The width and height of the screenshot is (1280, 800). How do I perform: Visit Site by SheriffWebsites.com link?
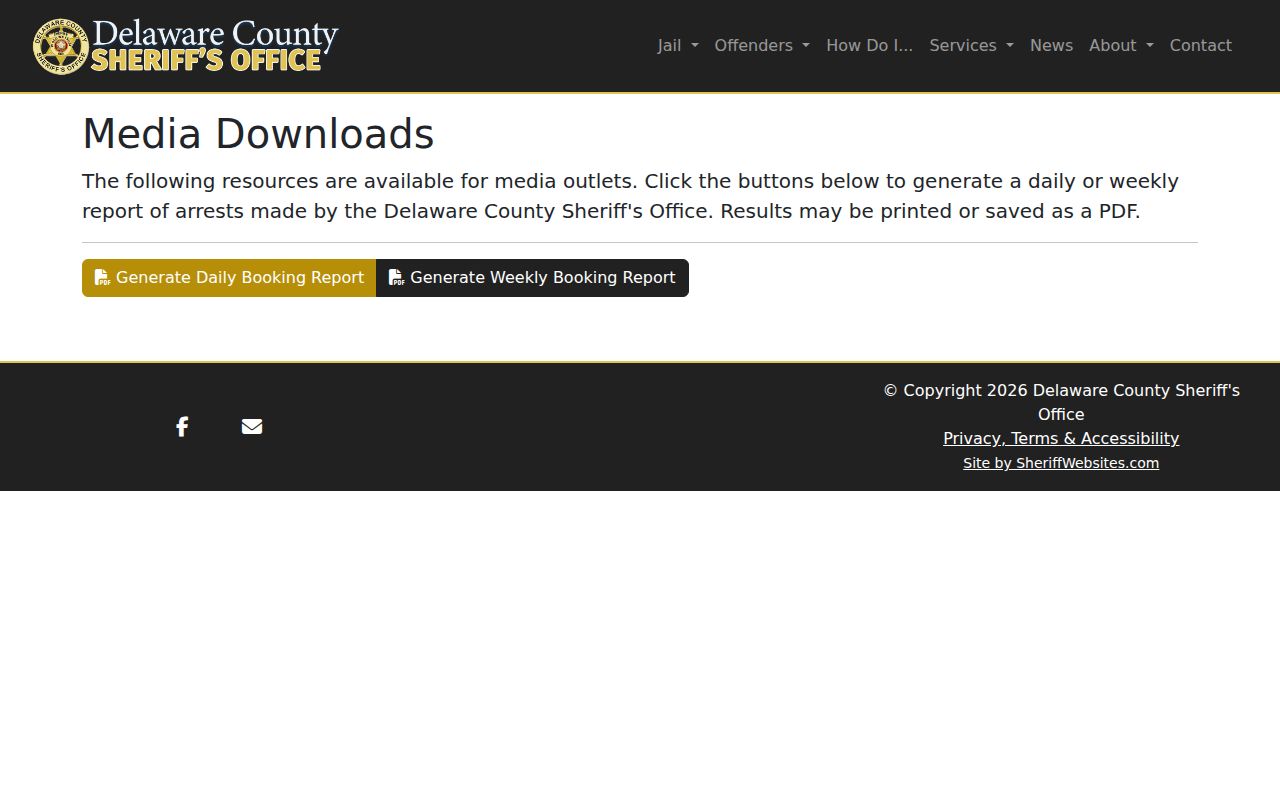(x=1061, y=463)
